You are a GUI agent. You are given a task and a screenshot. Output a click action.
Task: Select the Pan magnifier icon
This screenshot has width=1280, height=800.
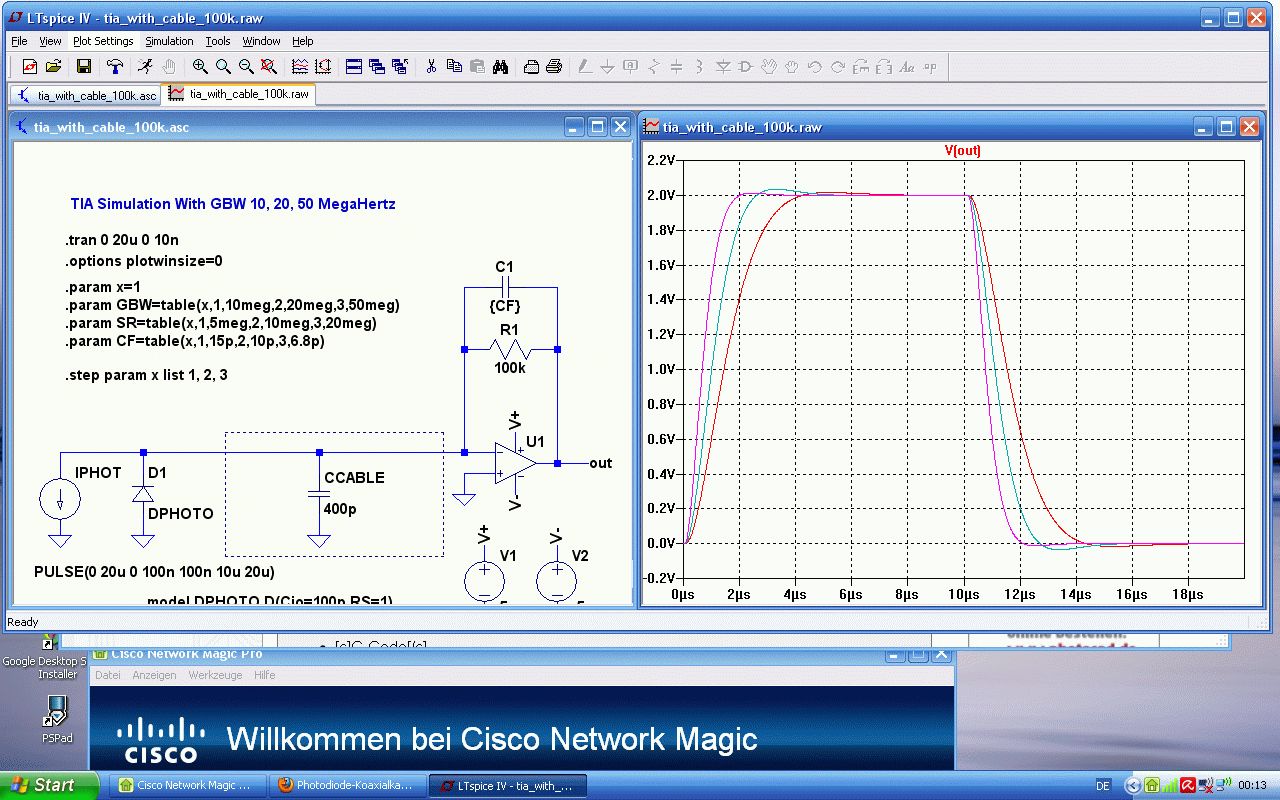223,67
